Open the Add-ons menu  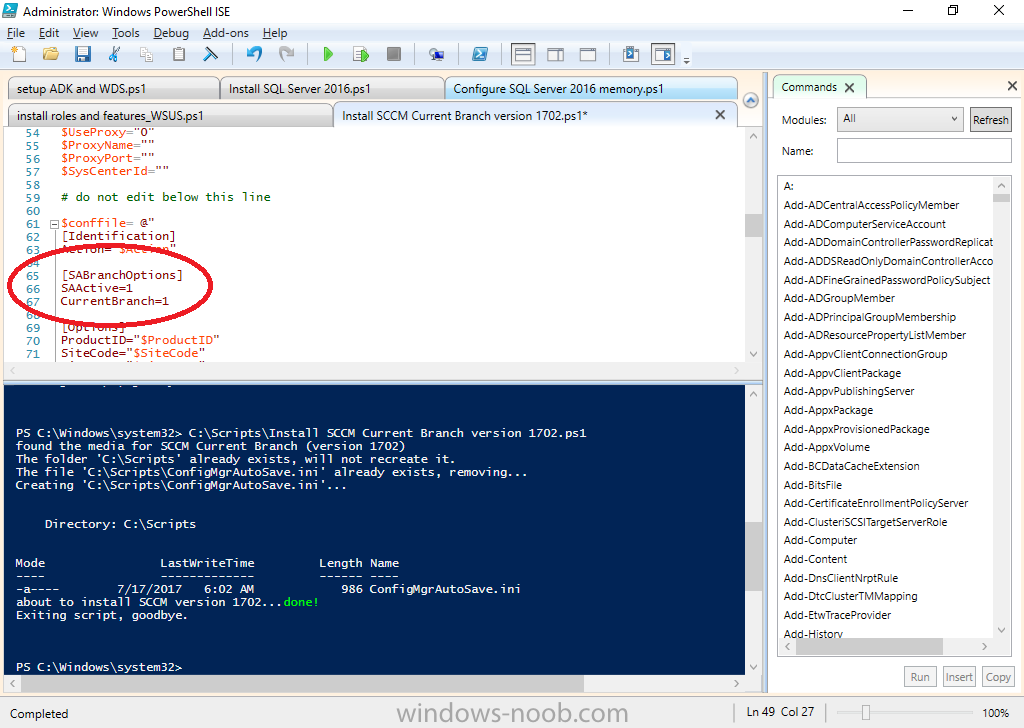[226, 33]
